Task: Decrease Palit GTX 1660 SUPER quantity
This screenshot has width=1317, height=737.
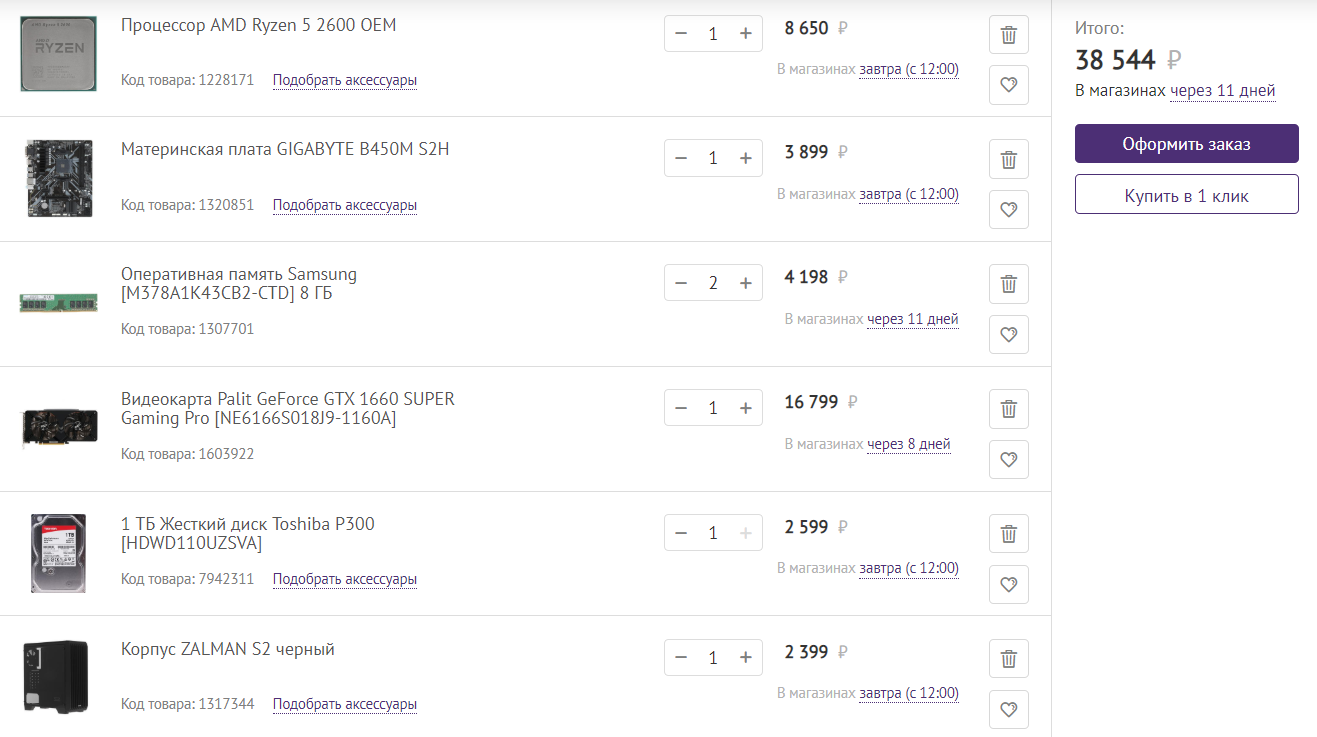Action: tap(681, 408)
